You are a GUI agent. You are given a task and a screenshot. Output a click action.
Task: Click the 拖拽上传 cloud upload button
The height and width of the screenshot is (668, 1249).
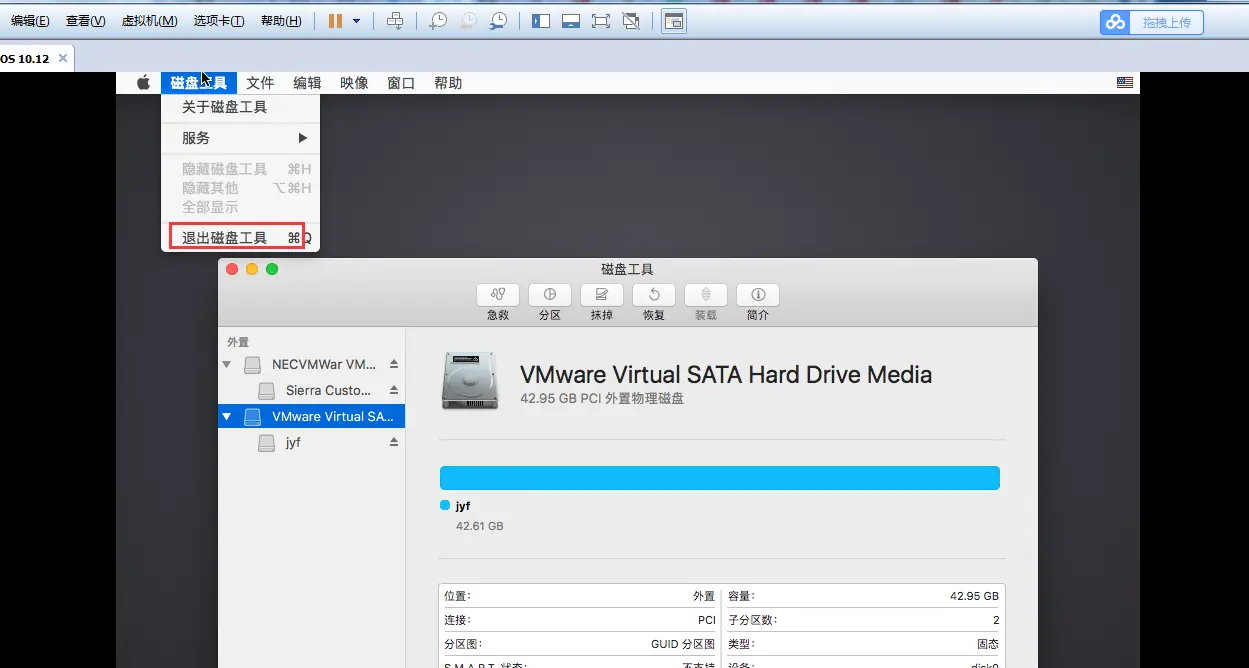point(1152,22)
